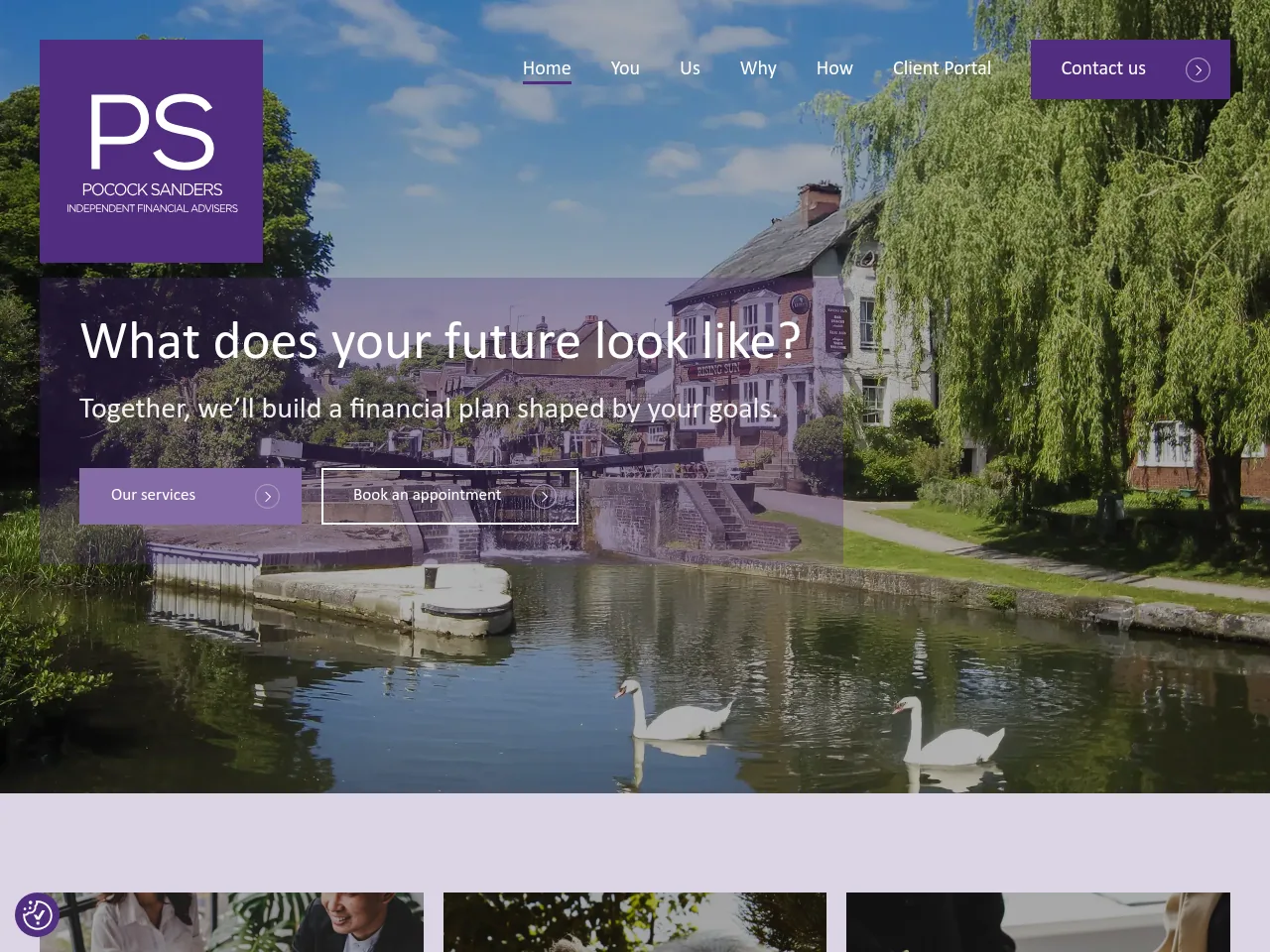
Task: Click the financial plan subheading text
Action: pos(429,409)
